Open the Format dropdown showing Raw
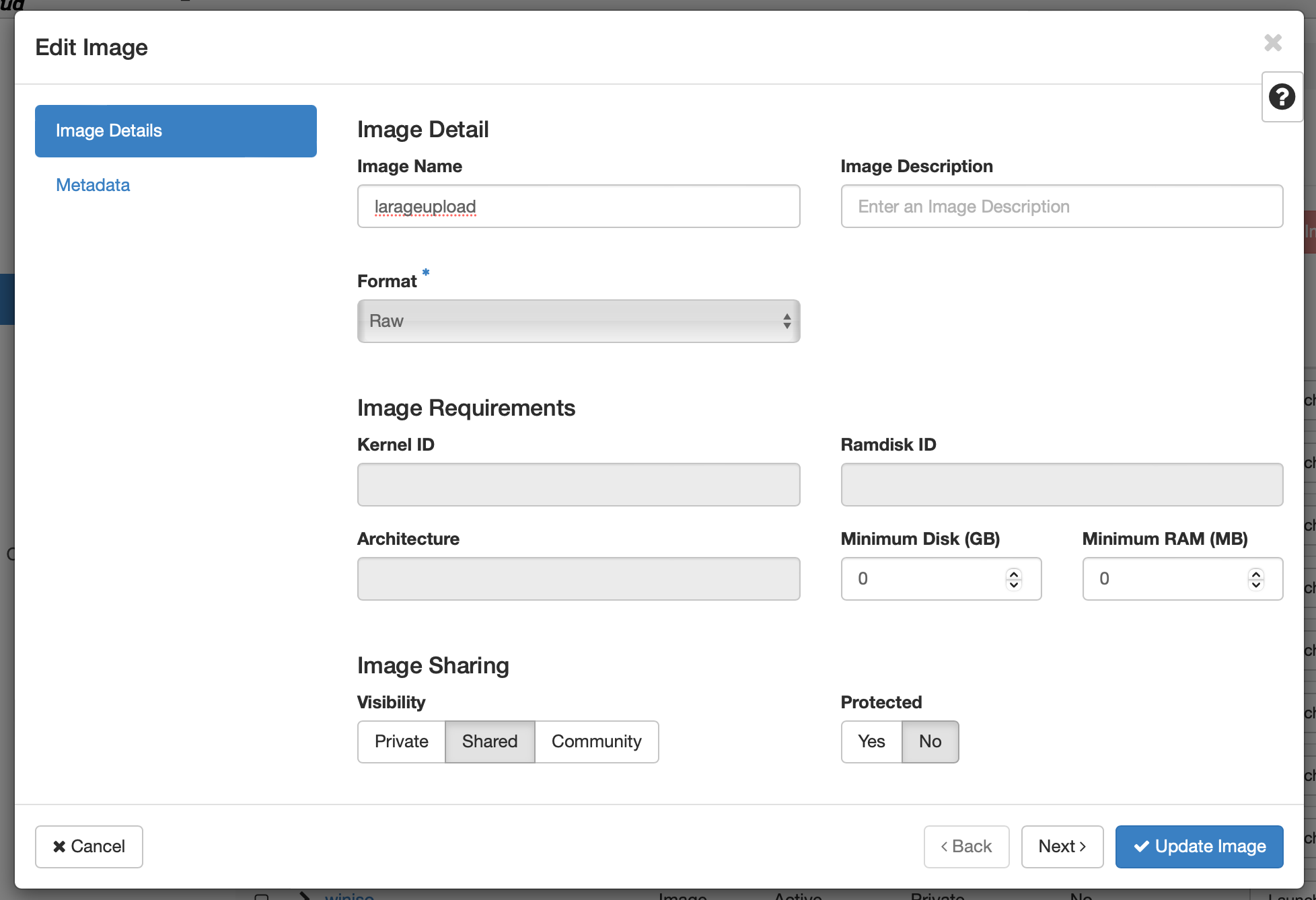 (x=579, y=321)
